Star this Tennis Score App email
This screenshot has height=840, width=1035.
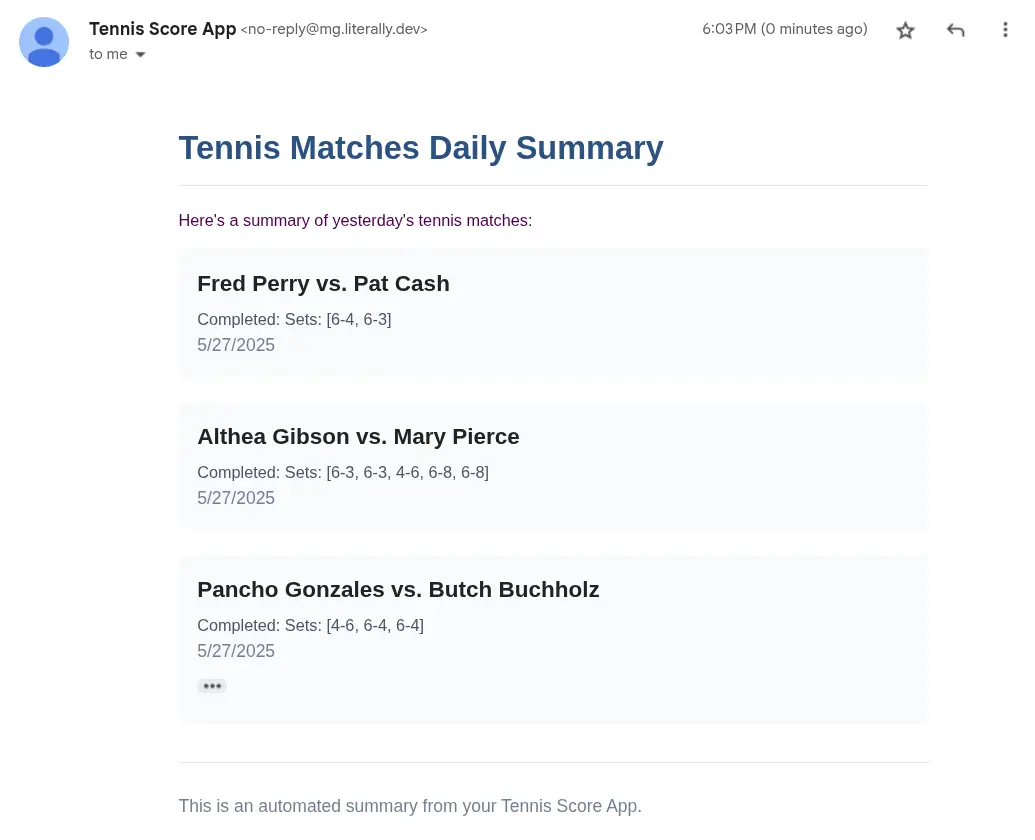(905, 30)
